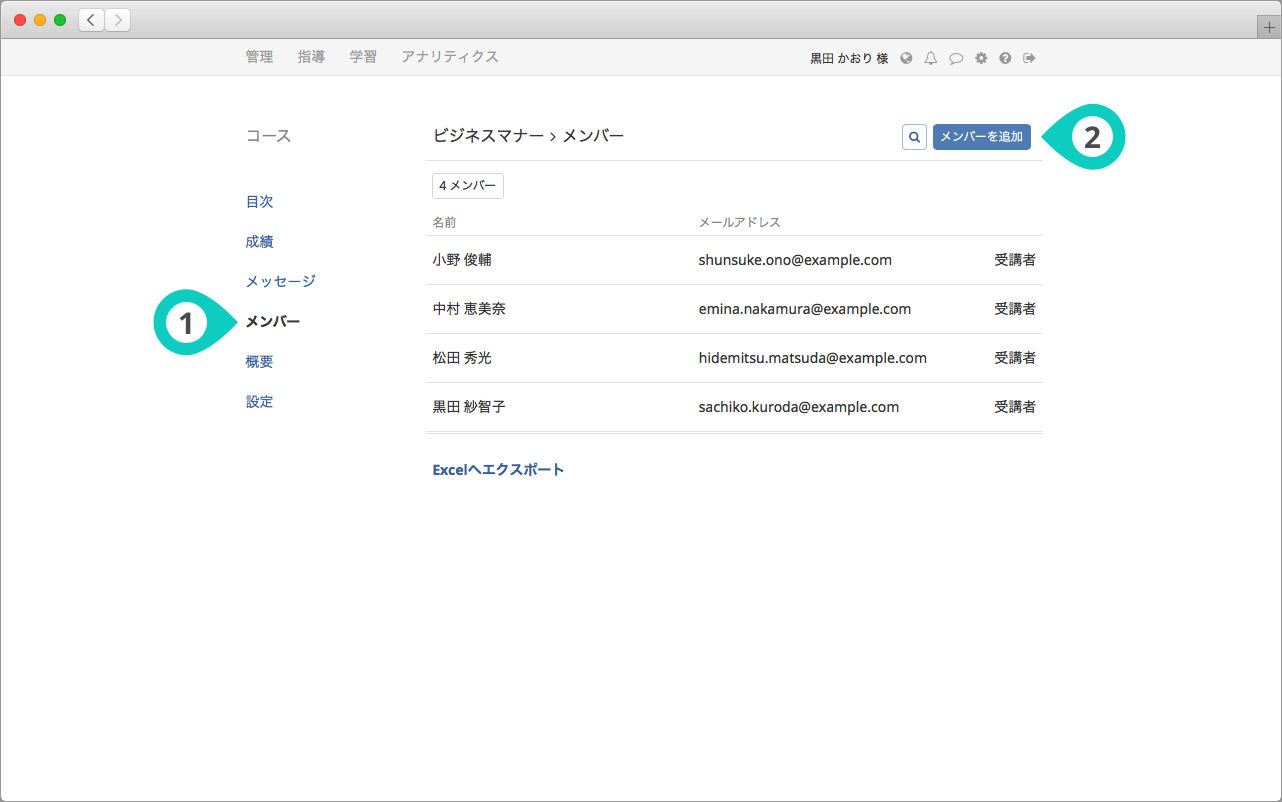Click the メンバーを追加 button
The image size is (1282, 802).
pyautogui.click(x=981, y=137)
